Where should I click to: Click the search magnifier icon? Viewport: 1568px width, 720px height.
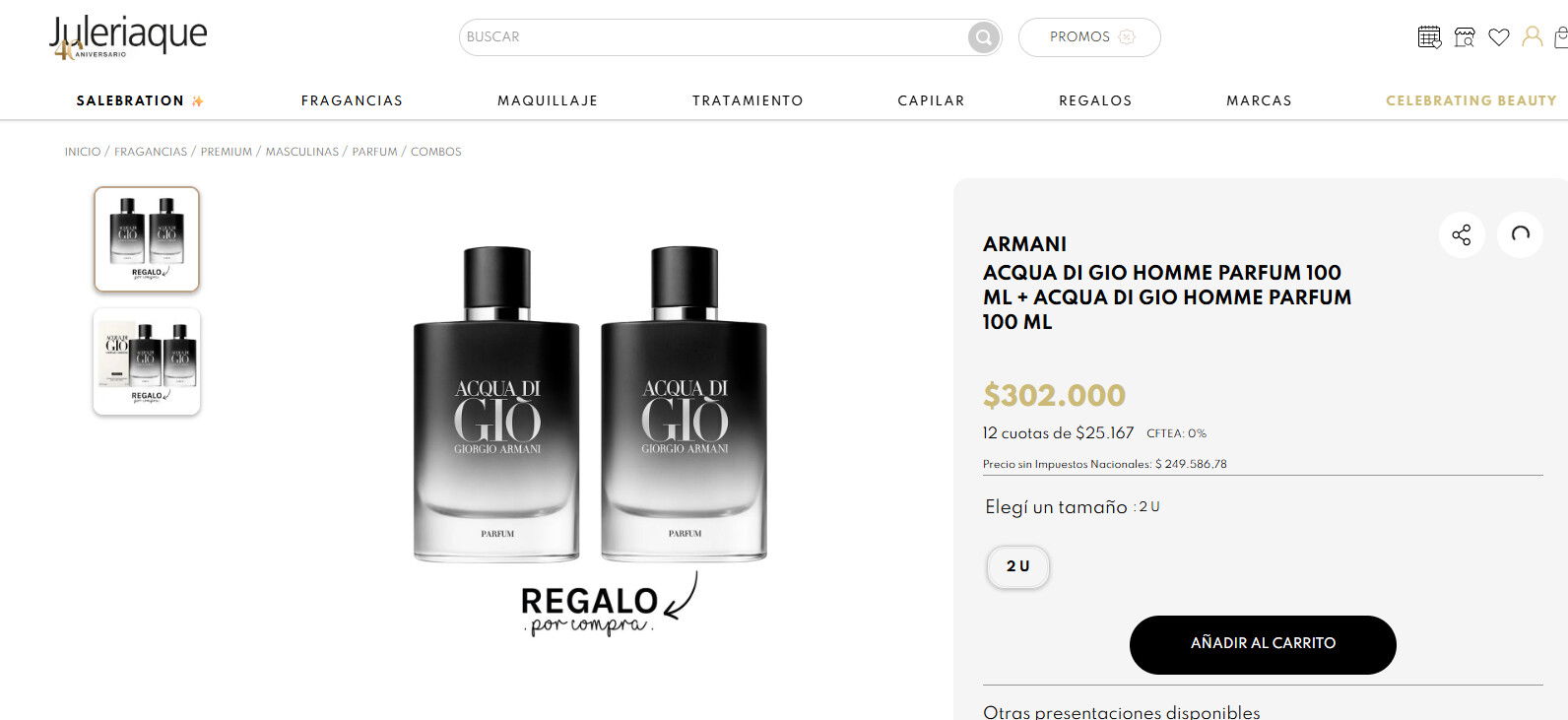[x=983, y=37]
